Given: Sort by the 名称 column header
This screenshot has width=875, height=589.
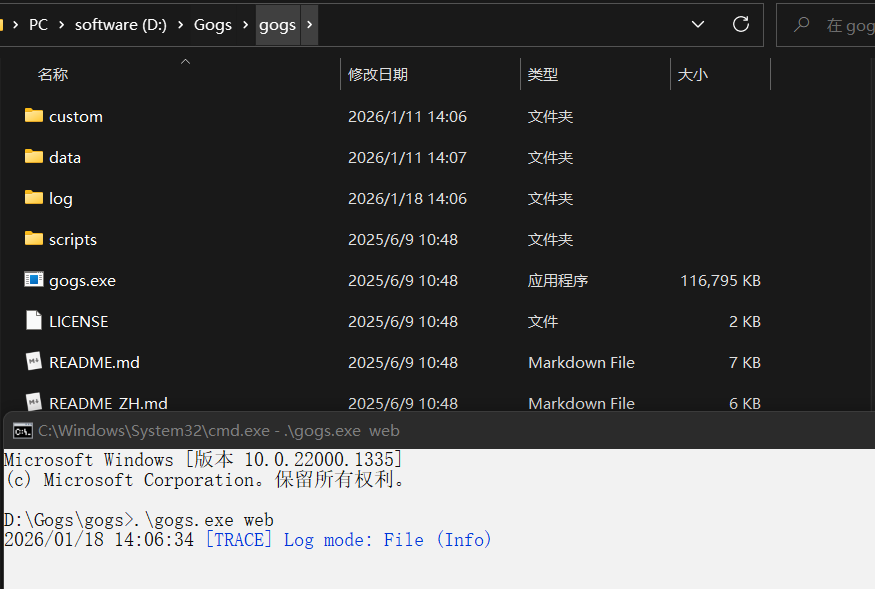Looking at the screenshot, I should [53, 74].
